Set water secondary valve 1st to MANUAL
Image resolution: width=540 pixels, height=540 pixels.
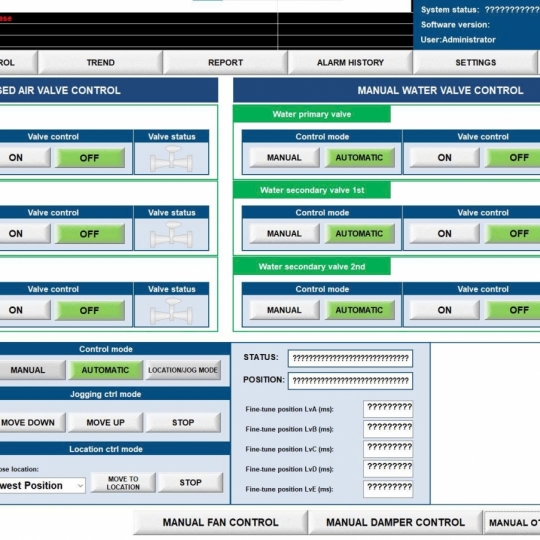point(284,234)
